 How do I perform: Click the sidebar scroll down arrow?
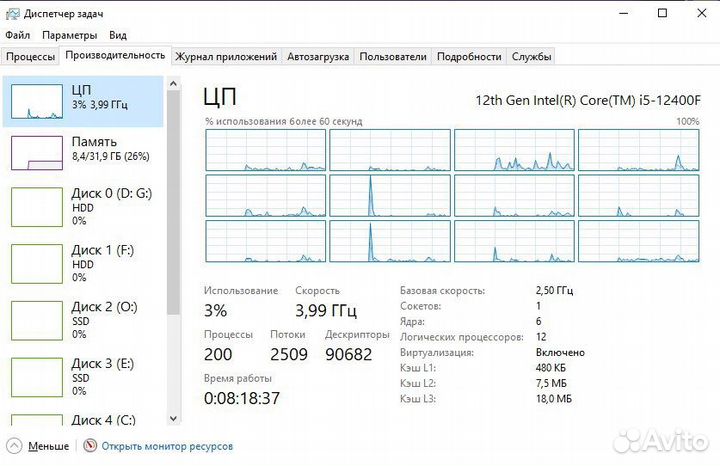click(173, 418)
